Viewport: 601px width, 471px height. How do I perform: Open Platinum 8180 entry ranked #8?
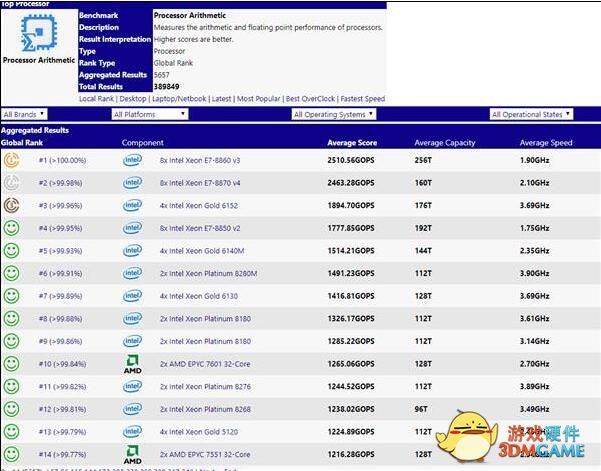pyautogui.click(x=205, y=318)
